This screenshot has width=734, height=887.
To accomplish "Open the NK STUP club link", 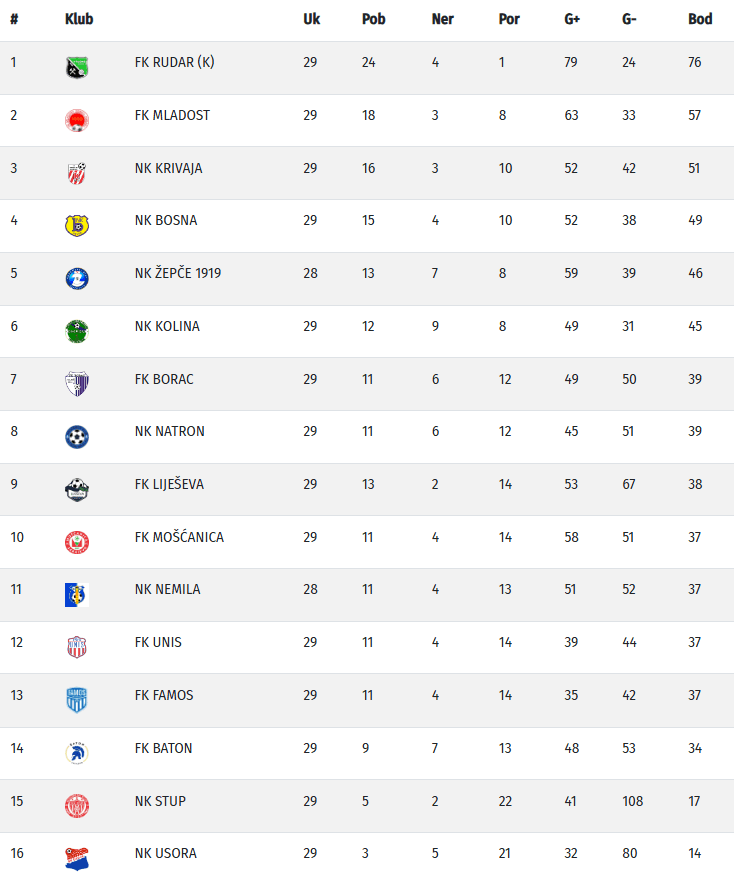I will (160, 801).
